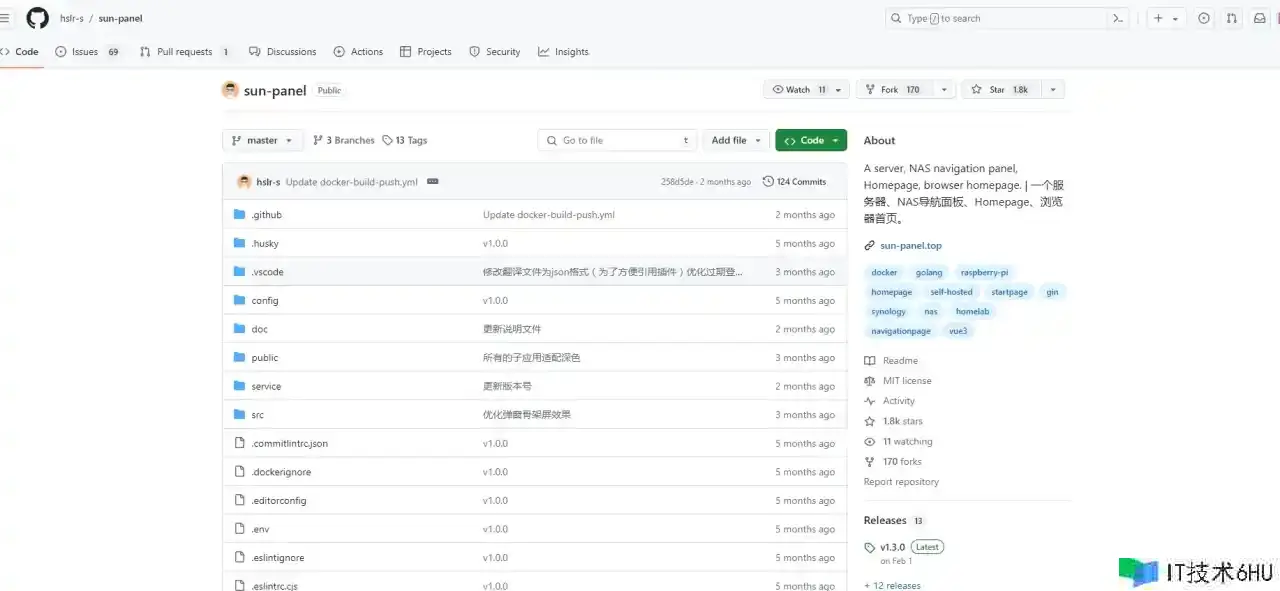This screenshot has width=1280, height=591.
Task: Open the src folder
Action: pyautogui.click(x=257, y=415)
